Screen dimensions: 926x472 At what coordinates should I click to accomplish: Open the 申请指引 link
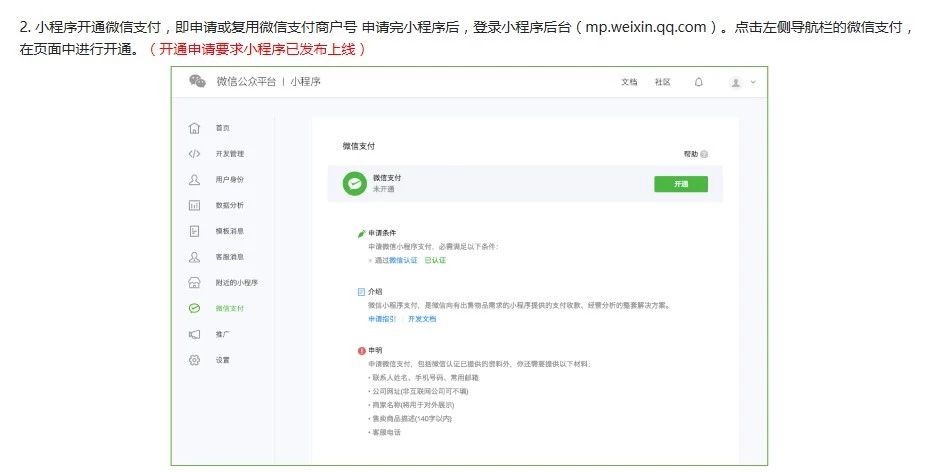point(382,318)
